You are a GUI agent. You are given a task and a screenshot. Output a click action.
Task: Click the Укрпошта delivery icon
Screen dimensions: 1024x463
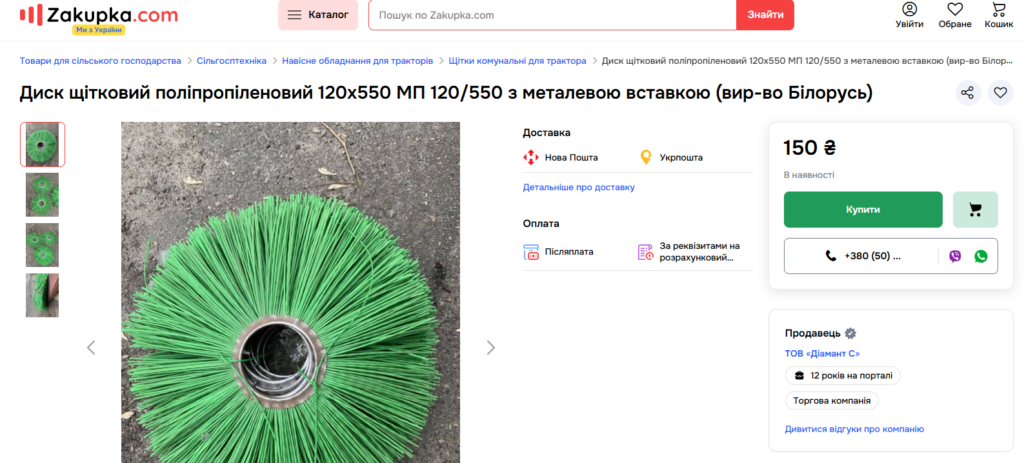click(x=646, y=157)
